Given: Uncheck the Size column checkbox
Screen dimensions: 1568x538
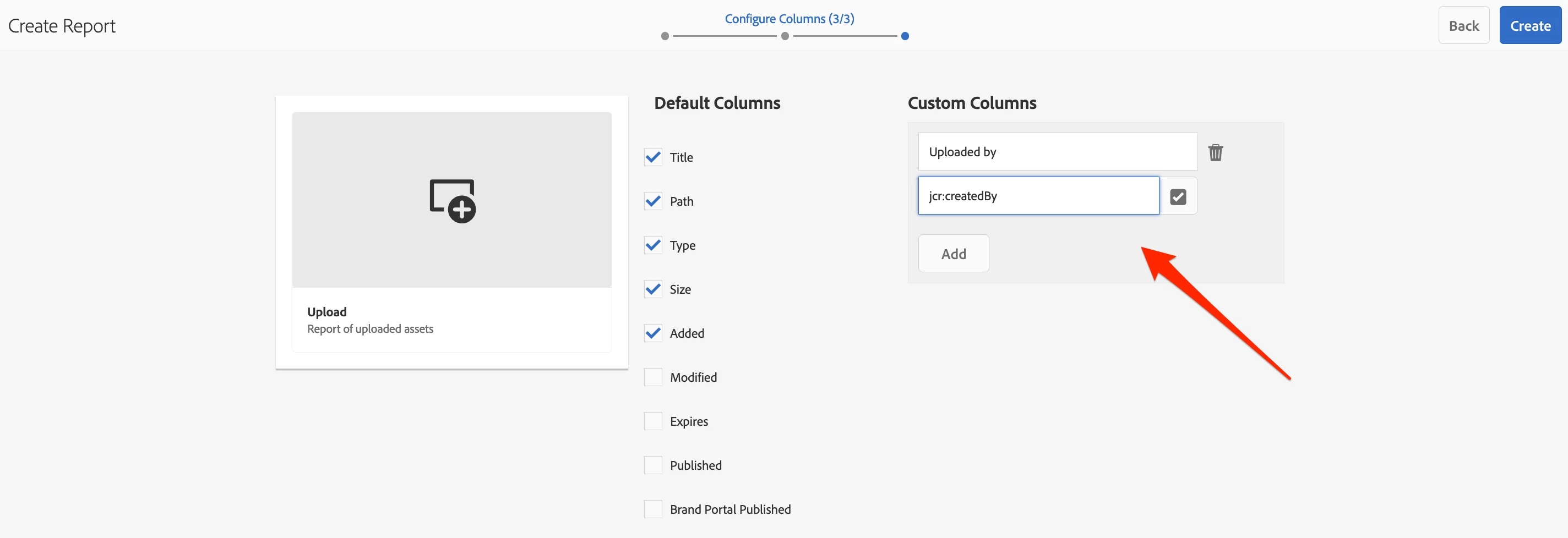Looking at the screenshot, I should click(653, 289).
